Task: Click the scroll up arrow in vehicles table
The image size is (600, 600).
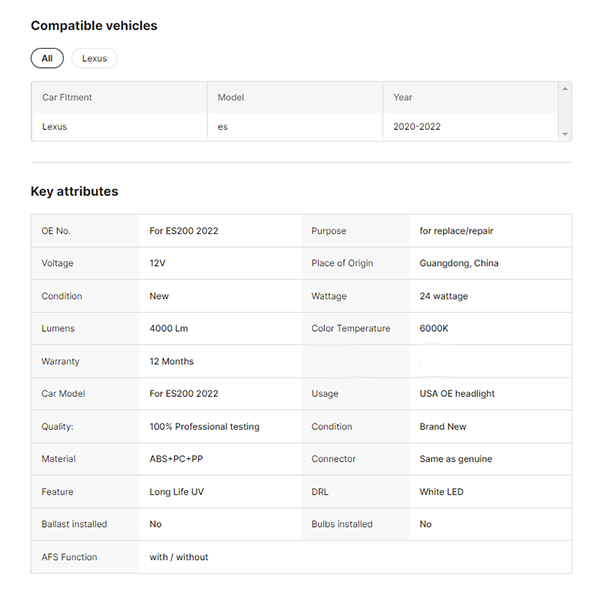Action: point(565,89)
